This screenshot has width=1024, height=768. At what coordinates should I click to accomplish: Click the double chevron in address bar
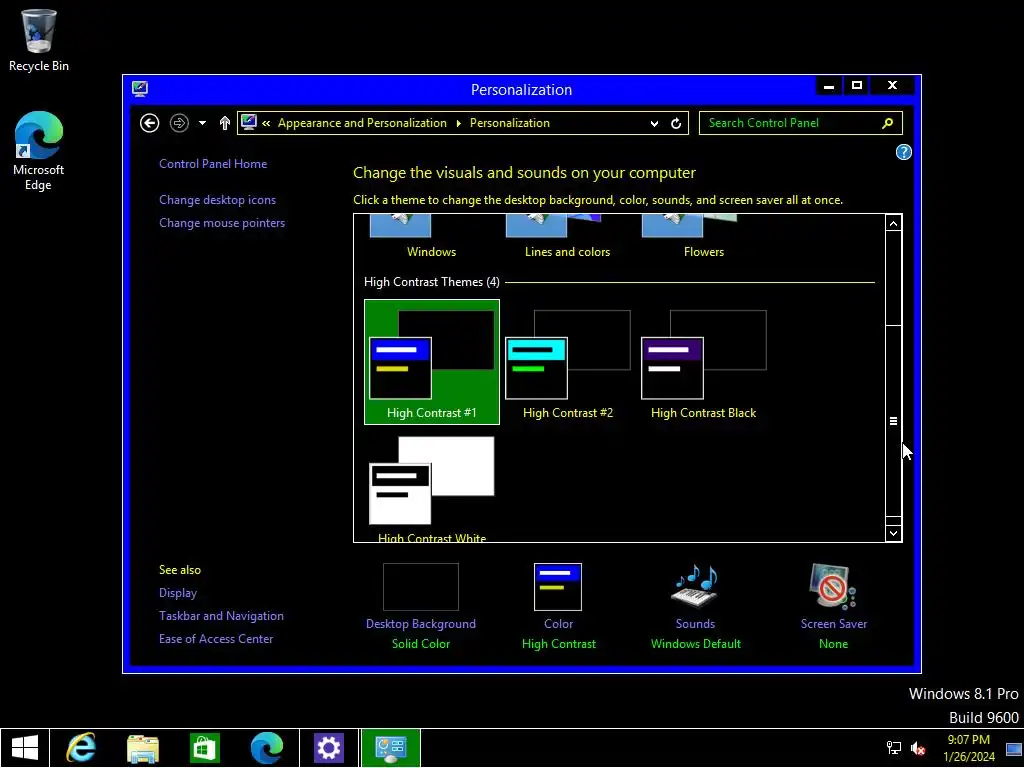coord(266,123)
